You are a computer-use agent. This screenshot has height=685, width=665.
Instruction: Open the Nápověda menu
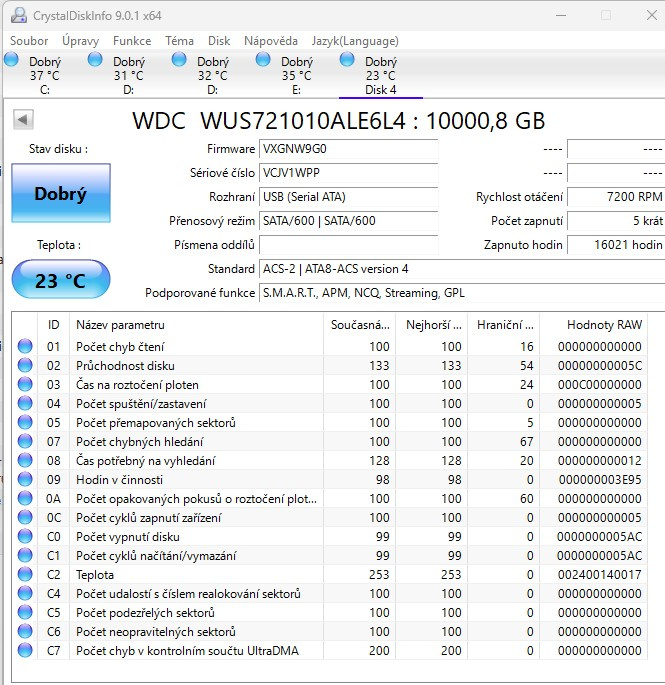pyautogui.click(x=271, y=41)
